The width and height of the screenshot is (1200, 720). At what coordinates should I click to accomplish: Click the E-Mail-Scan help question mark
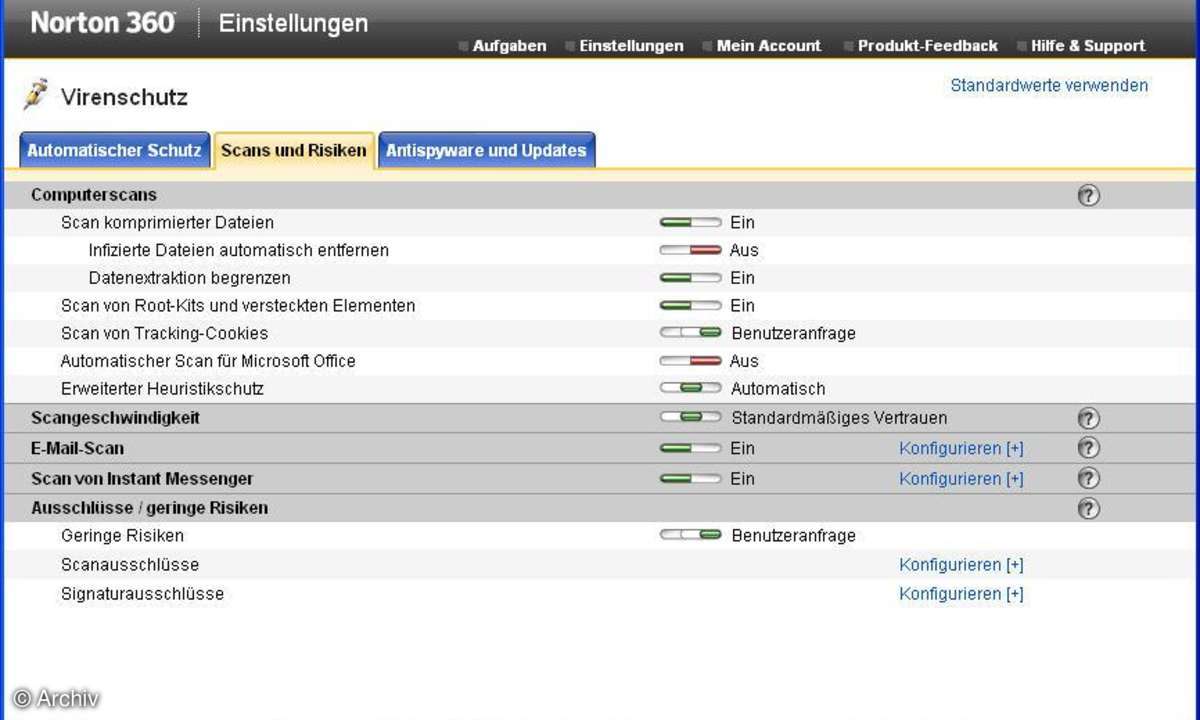click(1089, 449)
